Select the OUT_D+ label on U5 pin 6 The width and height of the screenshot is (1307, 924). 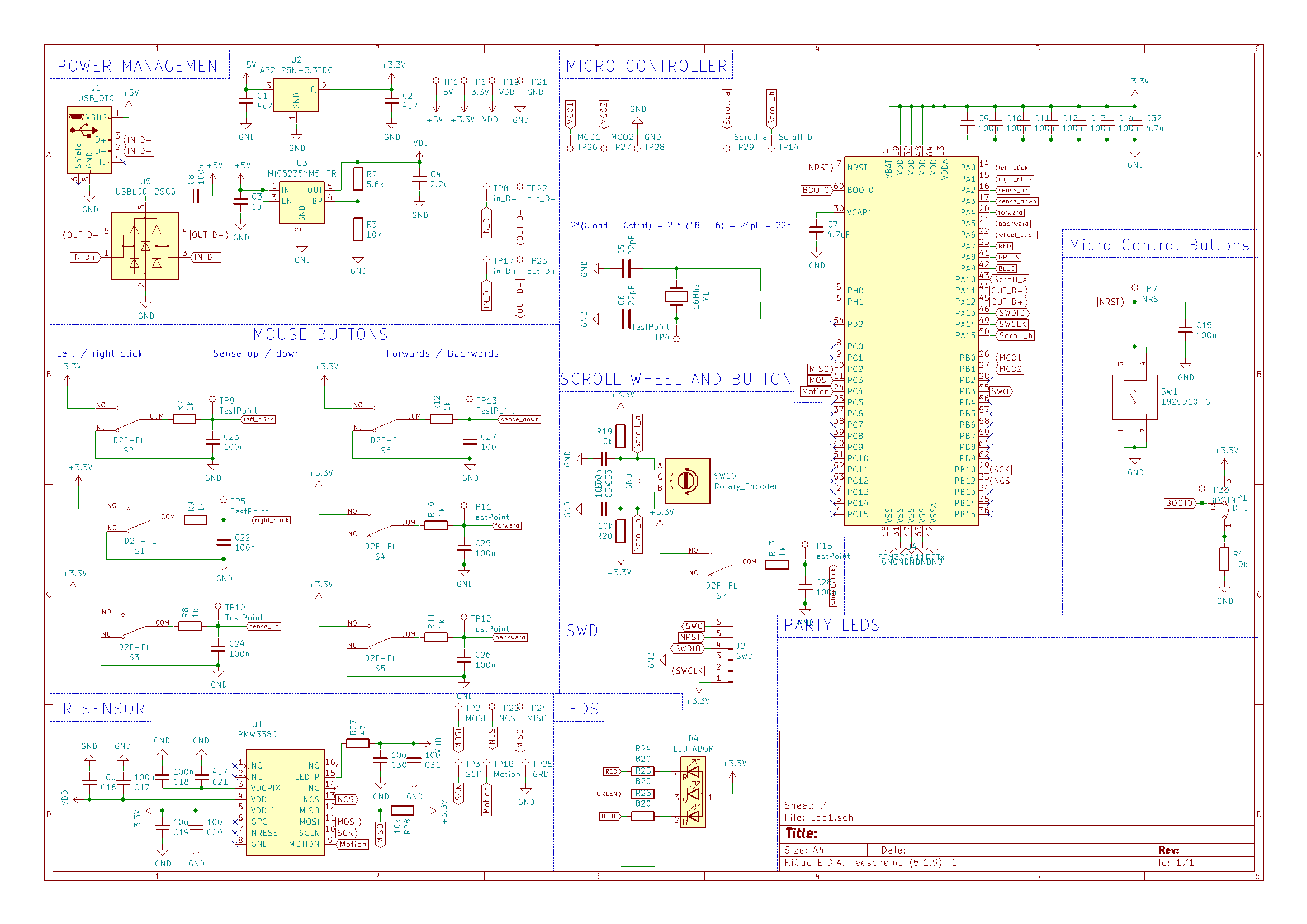83,235
